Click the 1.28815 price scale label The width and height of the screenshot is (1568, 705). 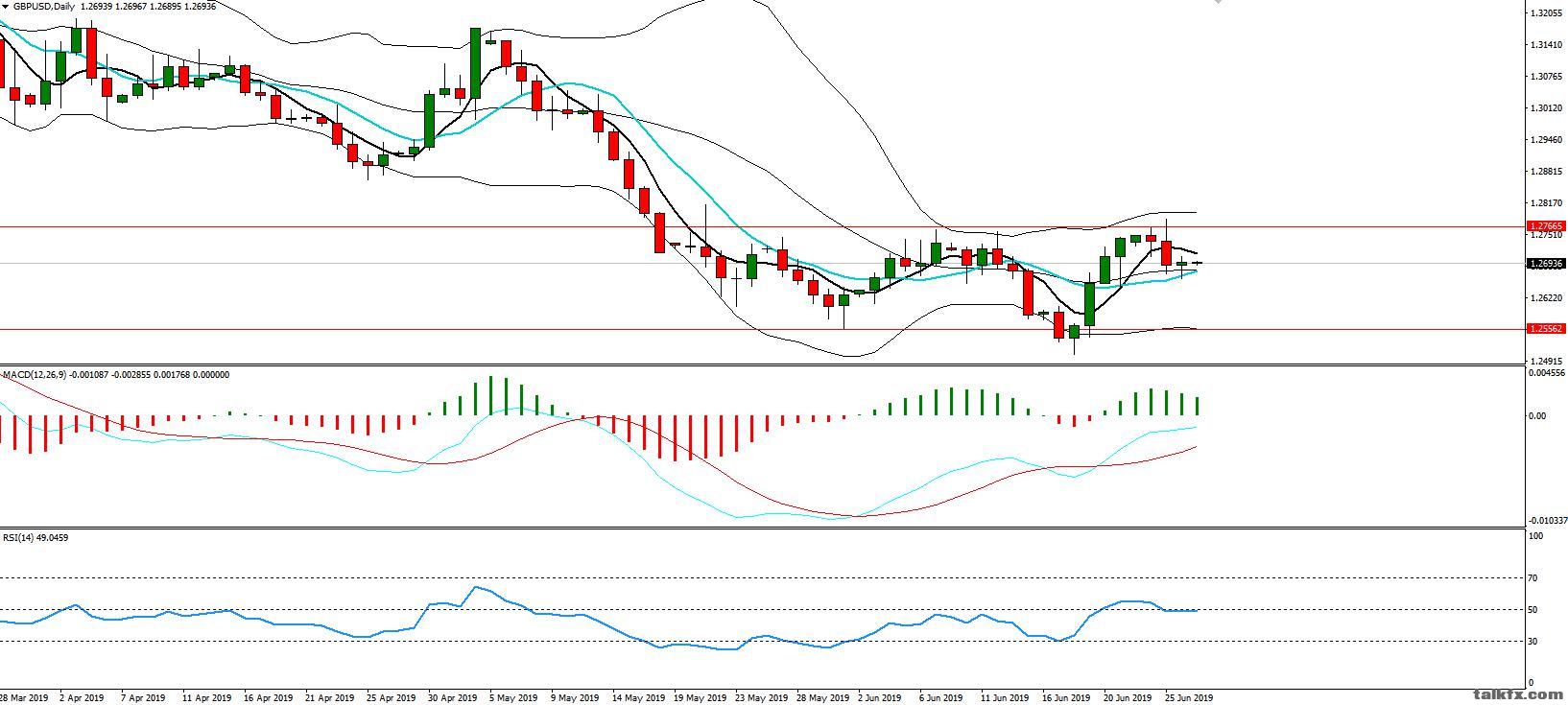coord(1547,172)
